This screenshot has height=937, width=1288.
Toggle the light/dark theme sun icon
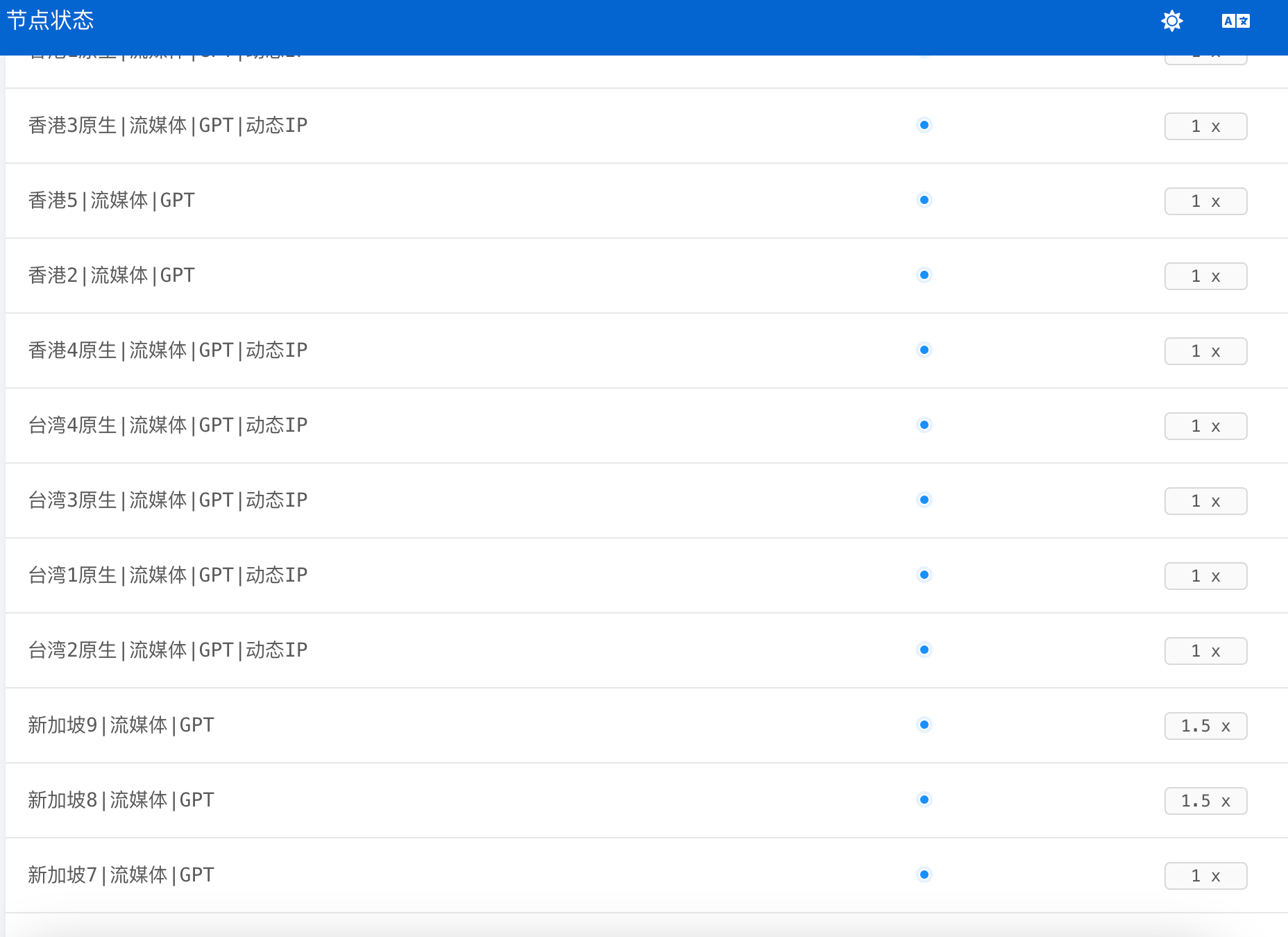pos(1172,21)
